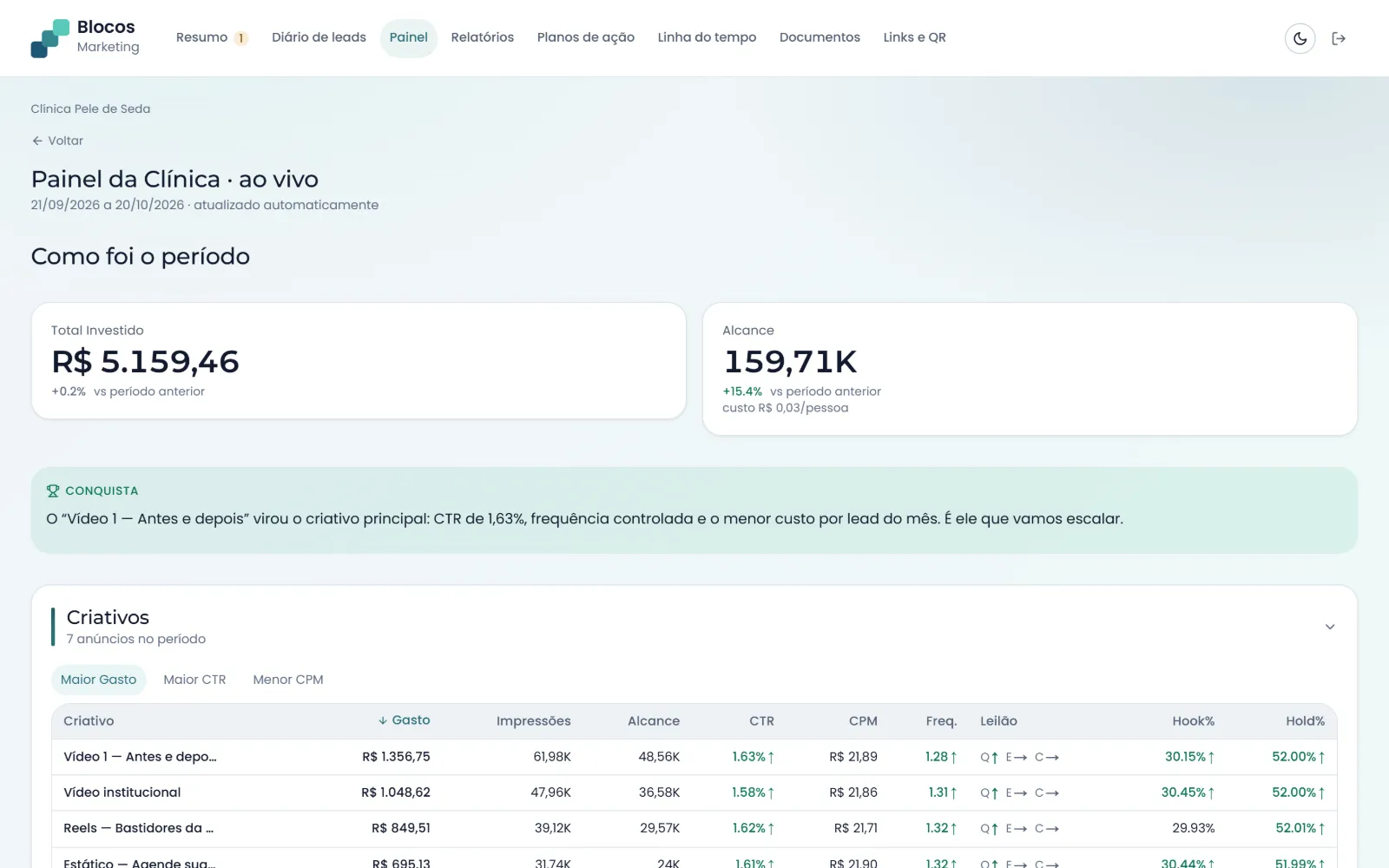Click the Voltar link
The height and width of the screenshot is (868, 1389).
[x=57, y=141]
